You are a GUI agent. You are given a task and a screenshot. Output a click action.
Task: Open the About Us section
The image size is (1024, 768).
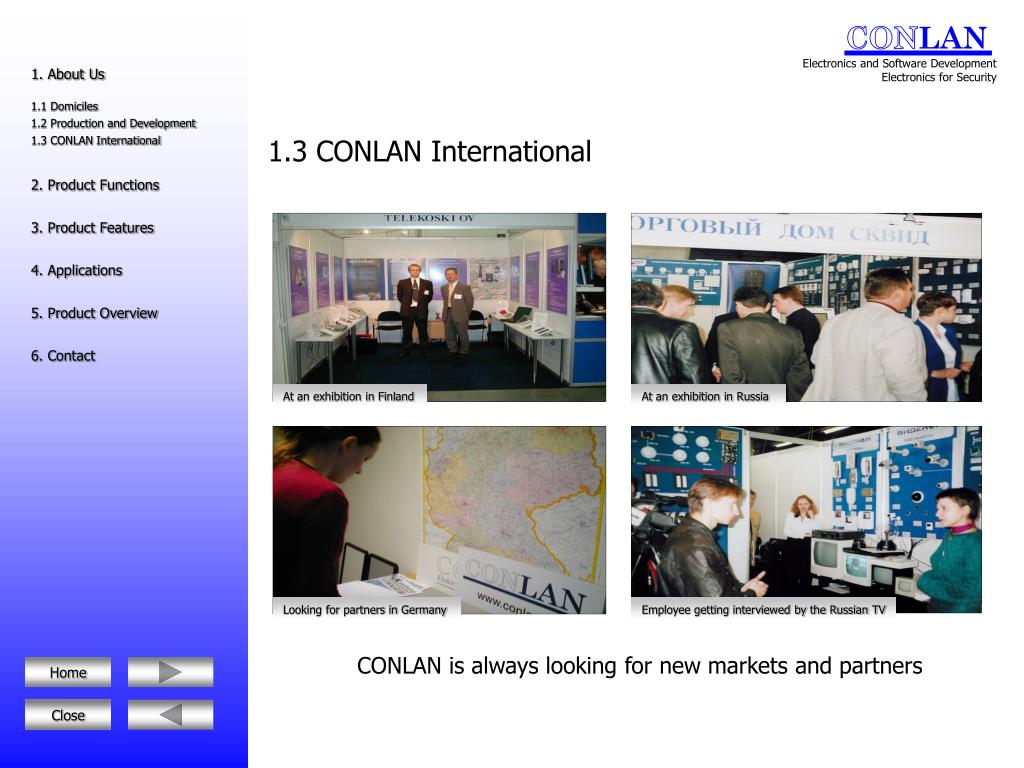tap(68, 74)
